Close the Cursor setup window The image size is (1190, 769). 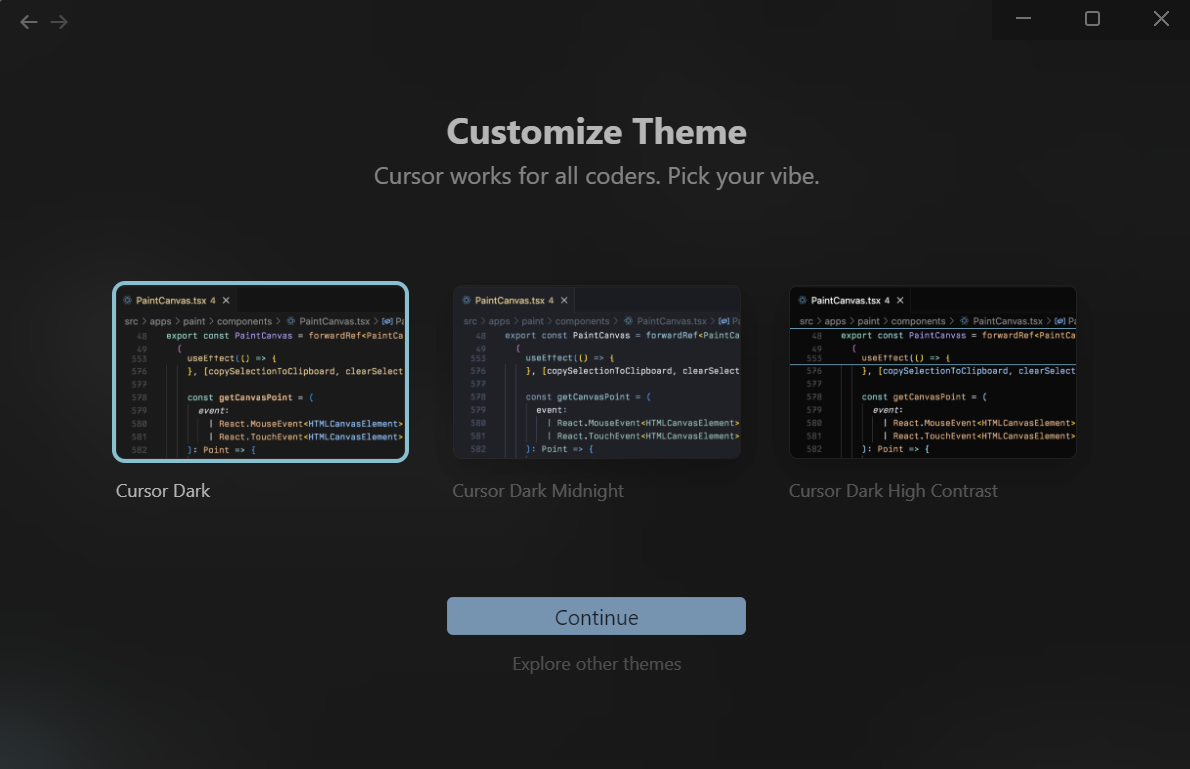[1161, 19]
